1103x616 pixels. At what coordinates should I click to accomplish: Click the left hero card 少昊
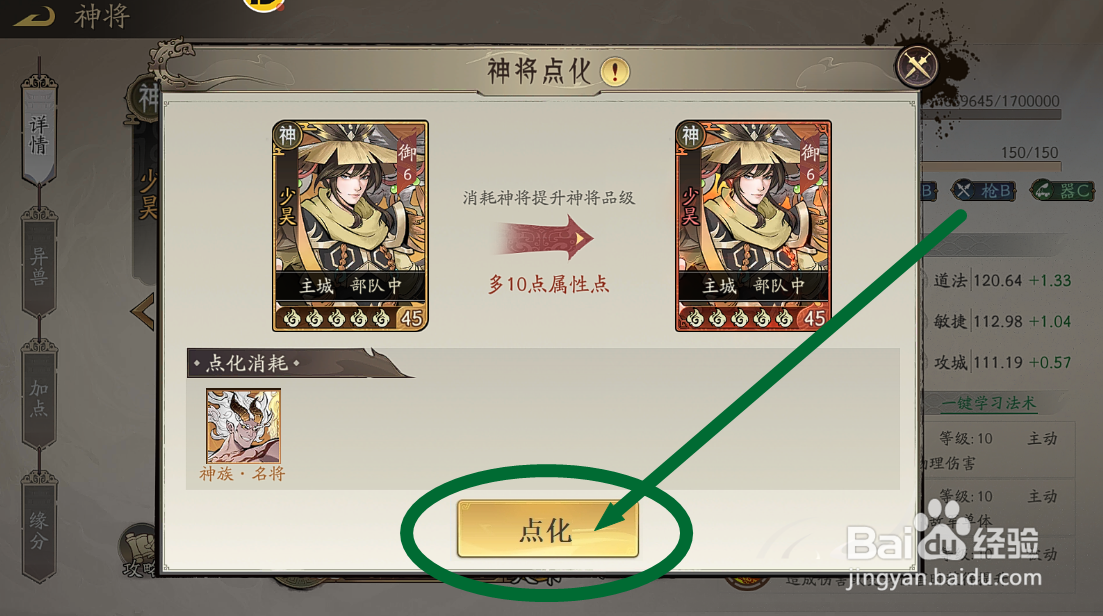(350, 226)
